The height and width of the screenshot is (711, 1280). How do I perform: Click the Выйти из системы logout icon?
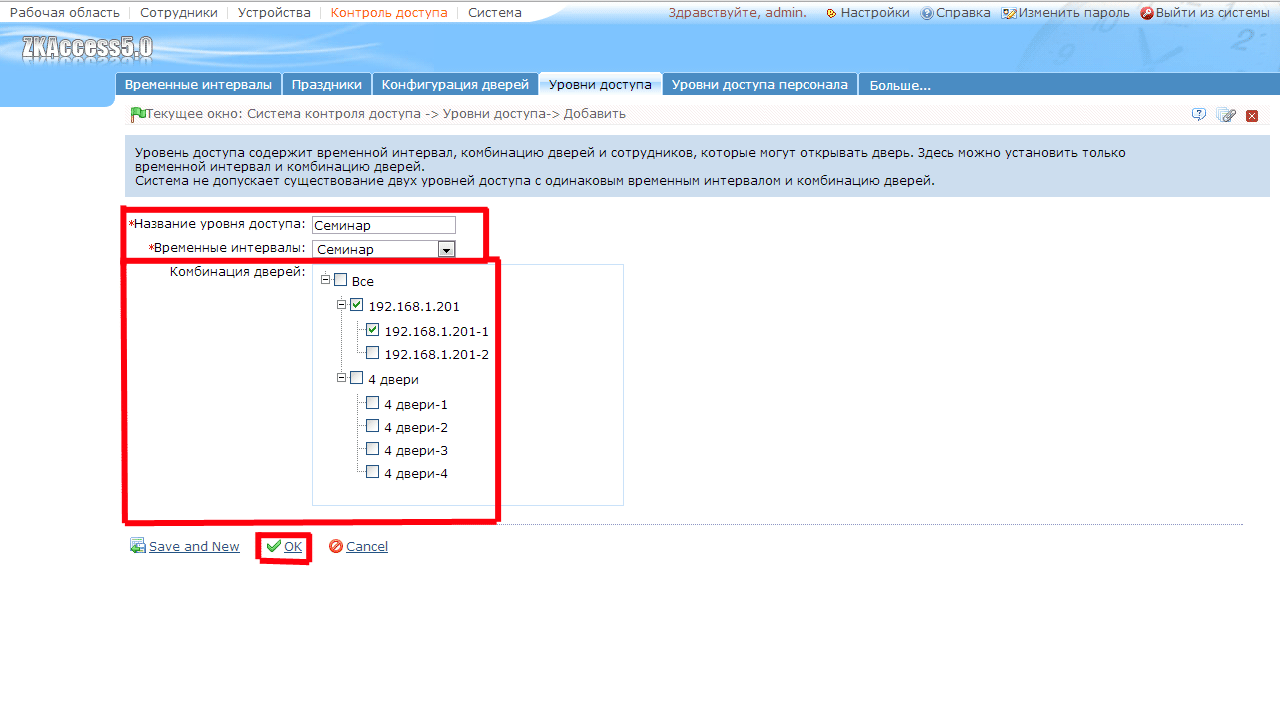point(1147,14)
